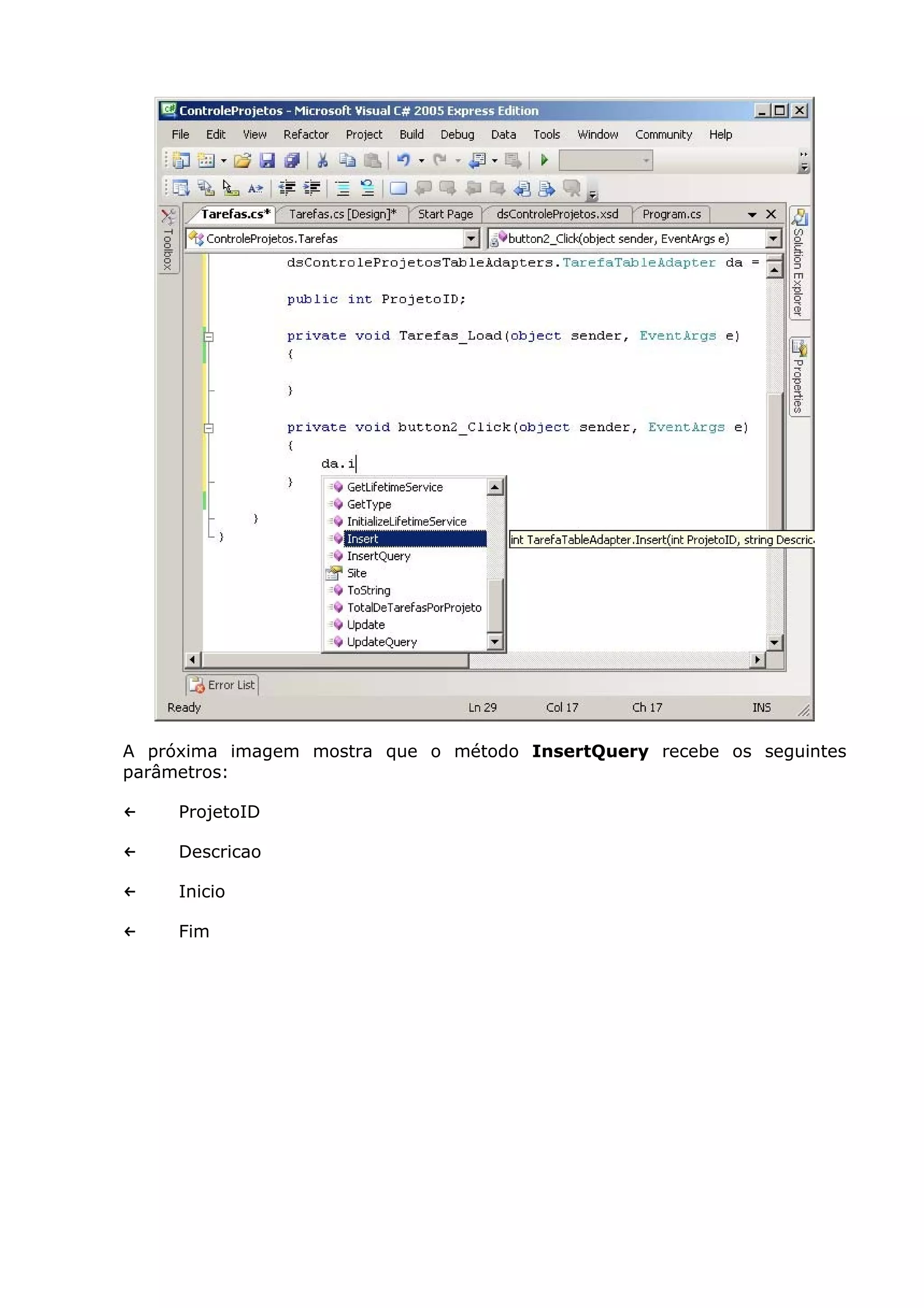Select InsertQuery in the IntelliSense list
This screenshot has height=1308, width=924.
pos(379,556)
